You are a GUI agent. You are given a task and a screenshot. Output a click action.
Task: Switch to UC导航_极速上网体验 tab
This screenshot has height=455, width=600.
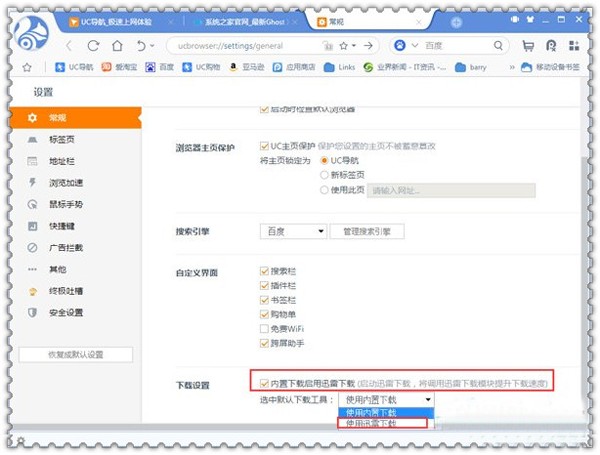[117, 22]
